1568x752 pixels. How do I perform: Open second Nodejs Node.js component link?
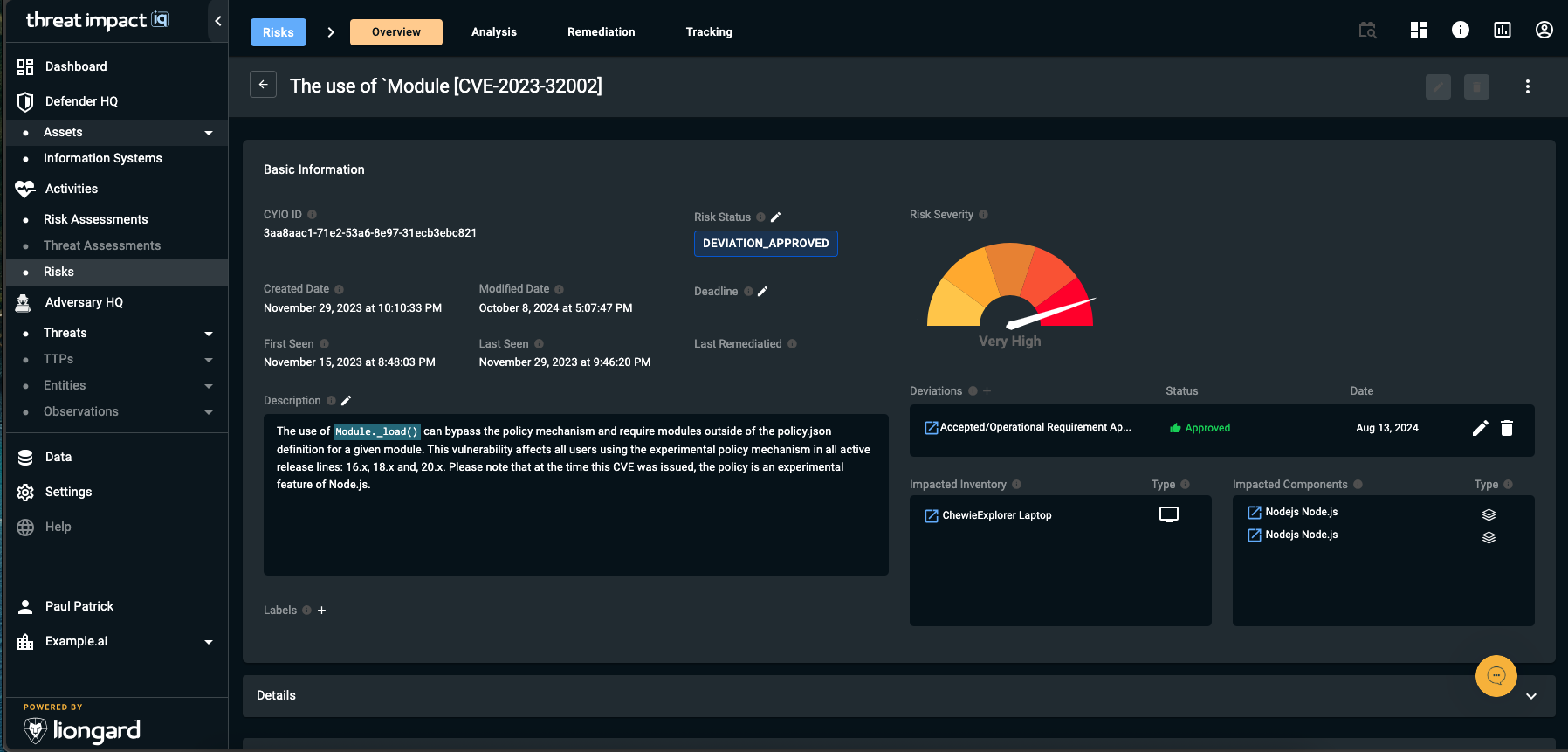[1293, 535]
